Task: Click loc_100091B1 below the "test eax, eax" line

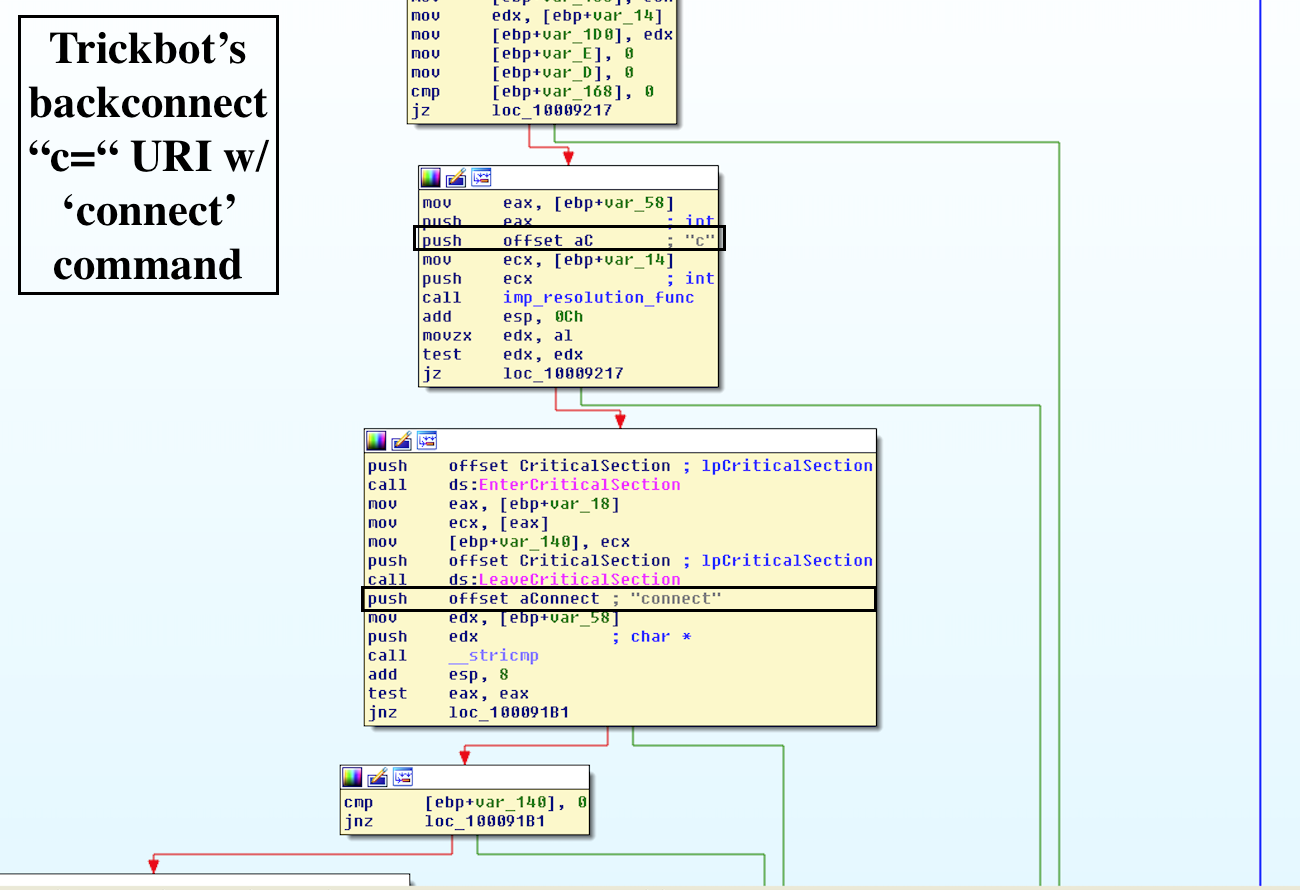Action: click(509, 713)
